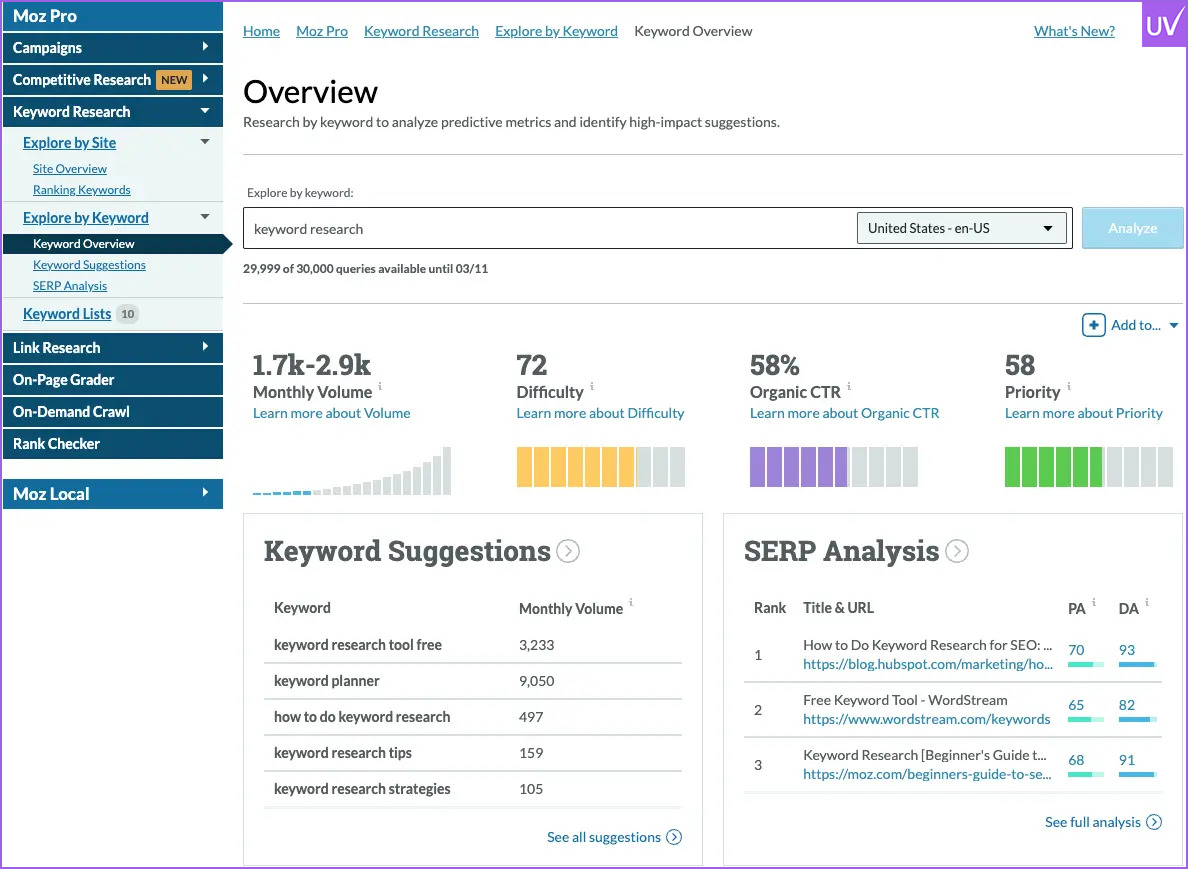The image size is (1188, 870).
Task: Click arrow icon beside See all suggestions
Action: click(674, 837)
